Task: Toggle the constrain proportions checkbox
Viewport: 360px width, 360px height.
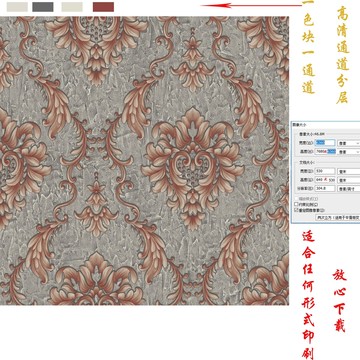Action: (x=296, y=204)
